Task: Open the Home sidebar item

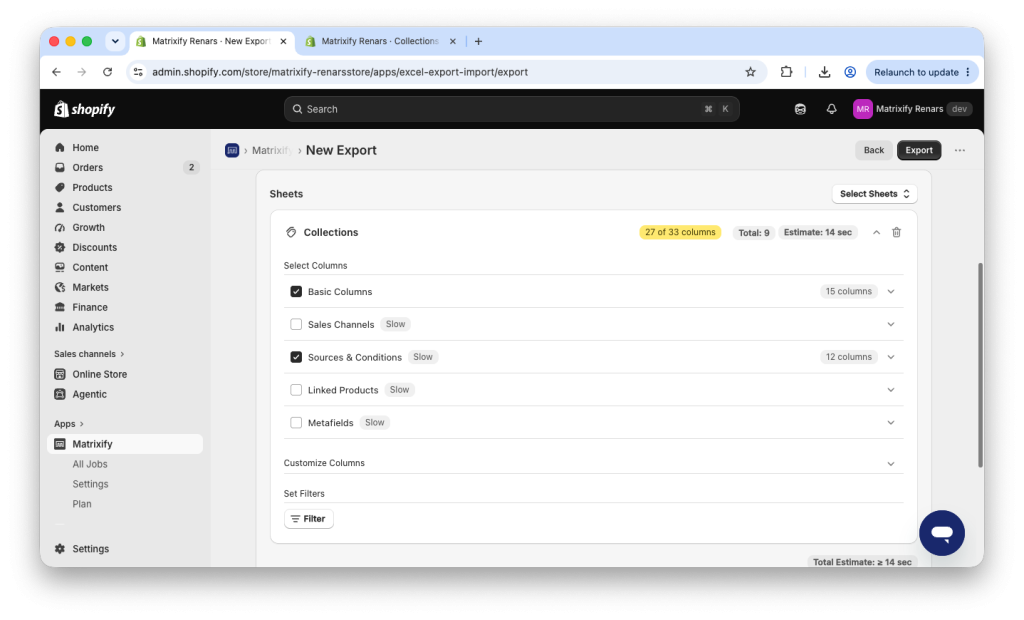Action: click(x=85, y=148)
